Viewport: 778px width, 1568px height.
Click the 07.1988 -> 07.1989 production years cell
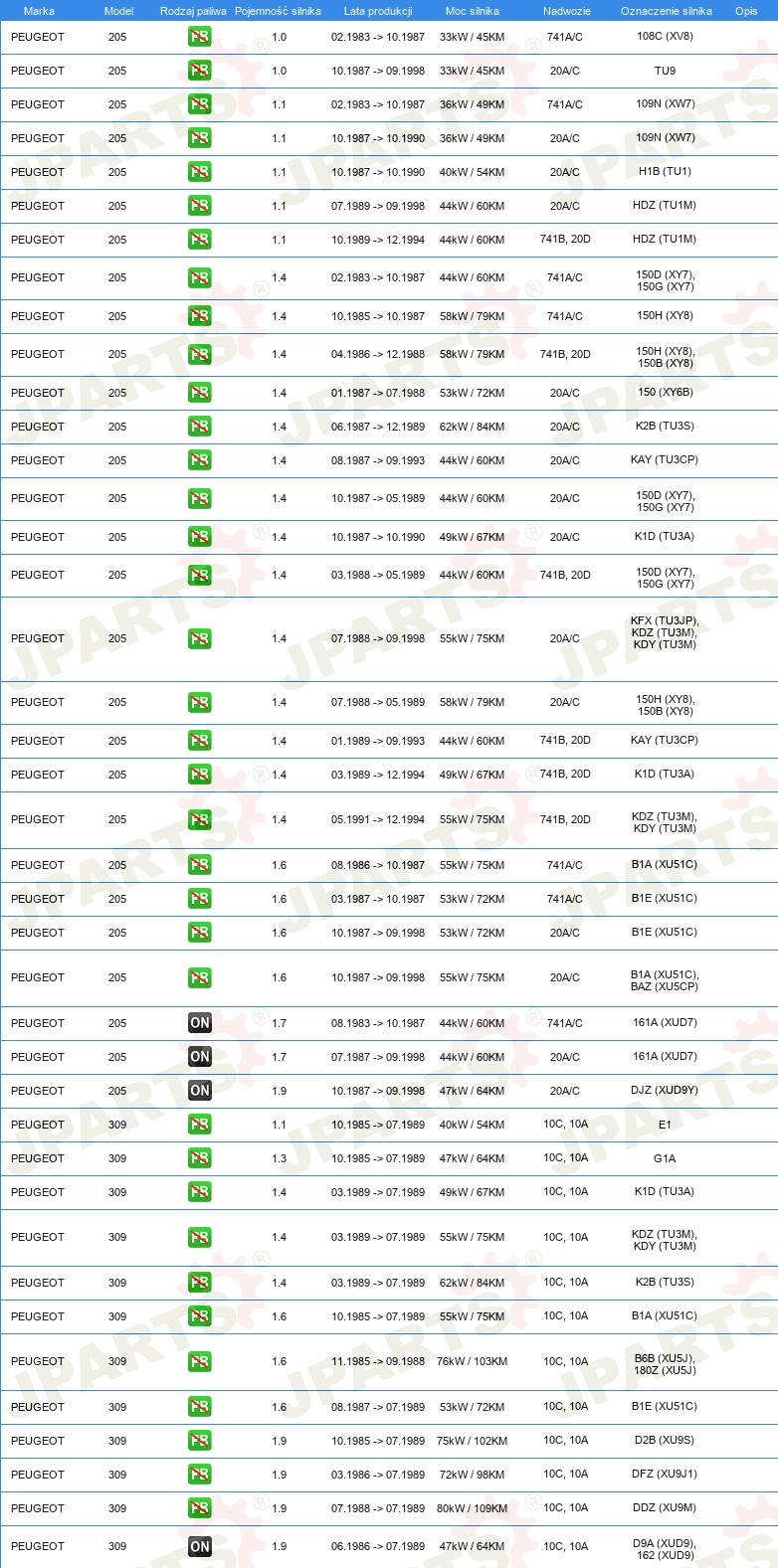point(378,1508)
